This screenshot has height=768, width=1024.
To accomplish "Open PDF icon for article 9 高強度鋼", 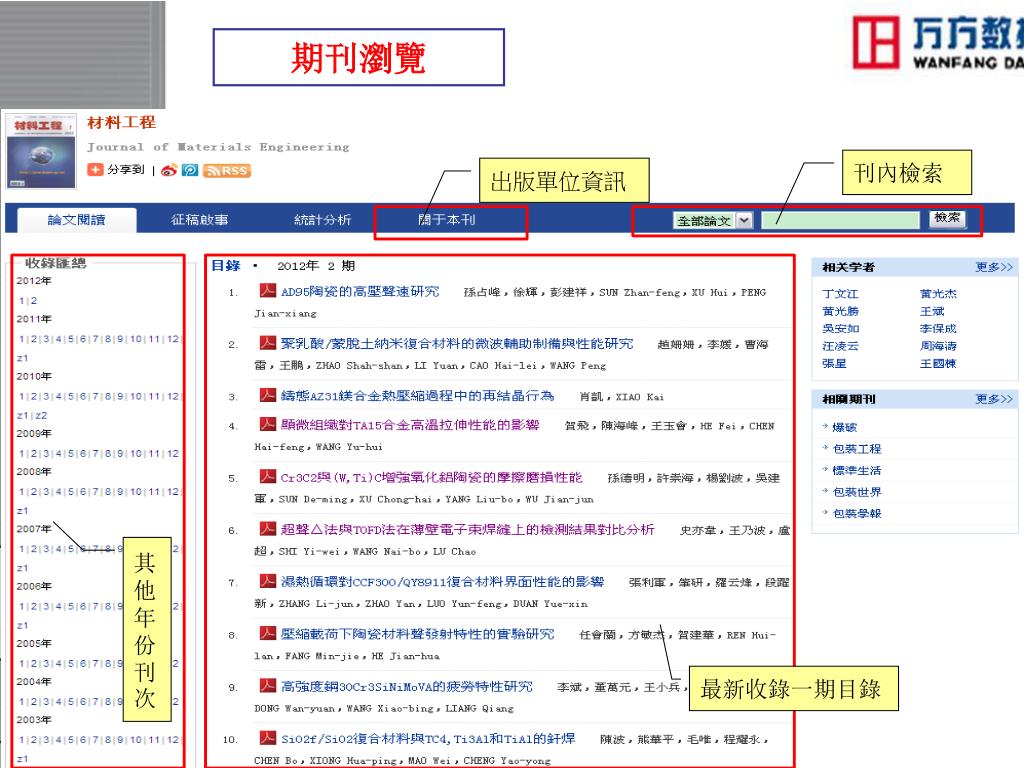I will tap(267, 686).
